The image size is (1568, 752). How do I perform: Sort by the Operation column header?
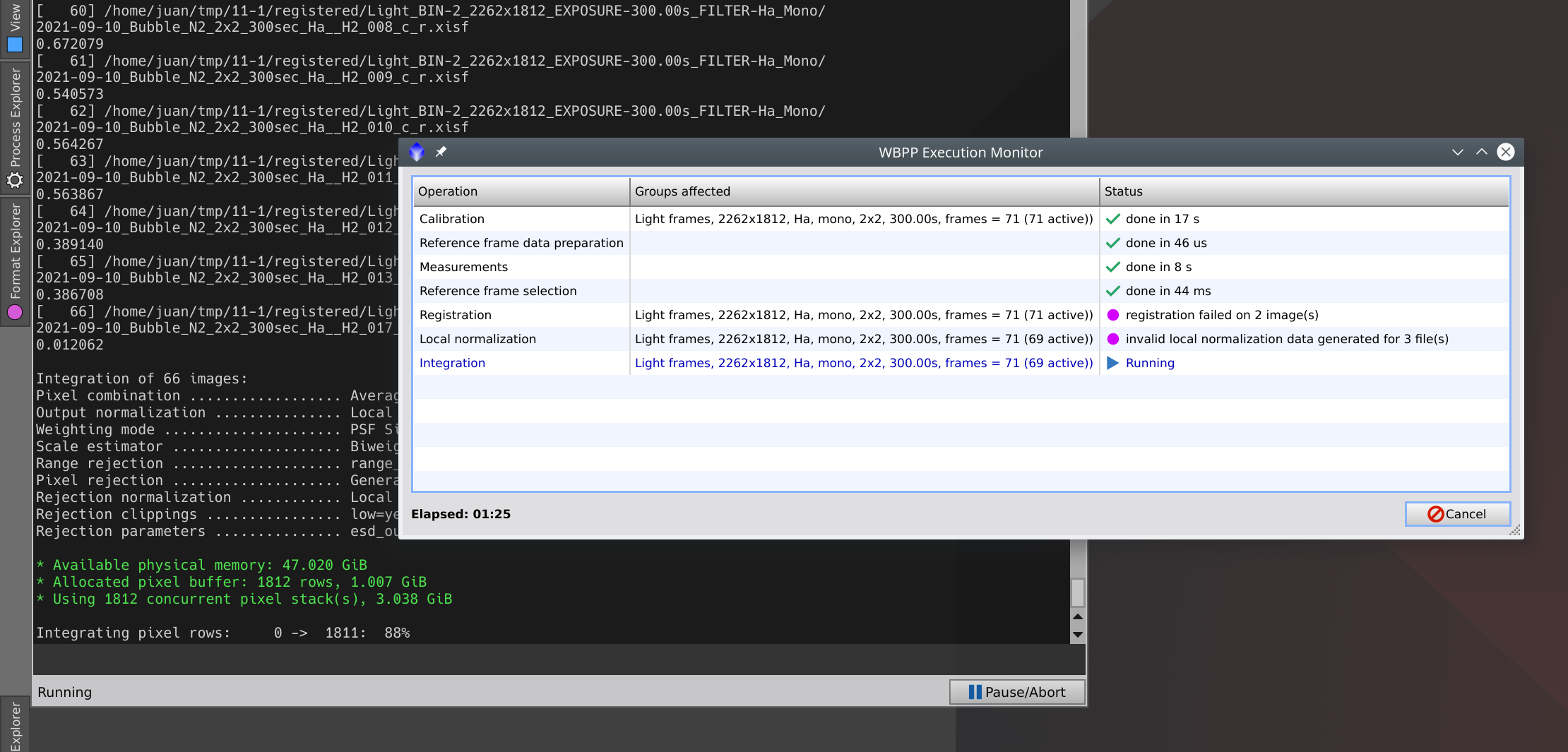coord(521,191)
